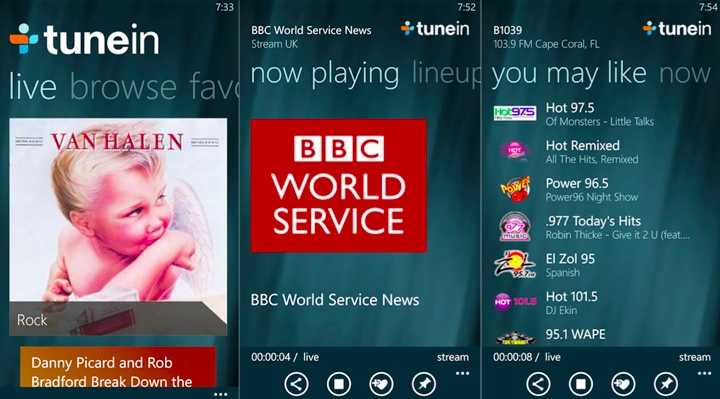
Task: Open Danny Picard and Rob Bradford tile
Action: 118,367
